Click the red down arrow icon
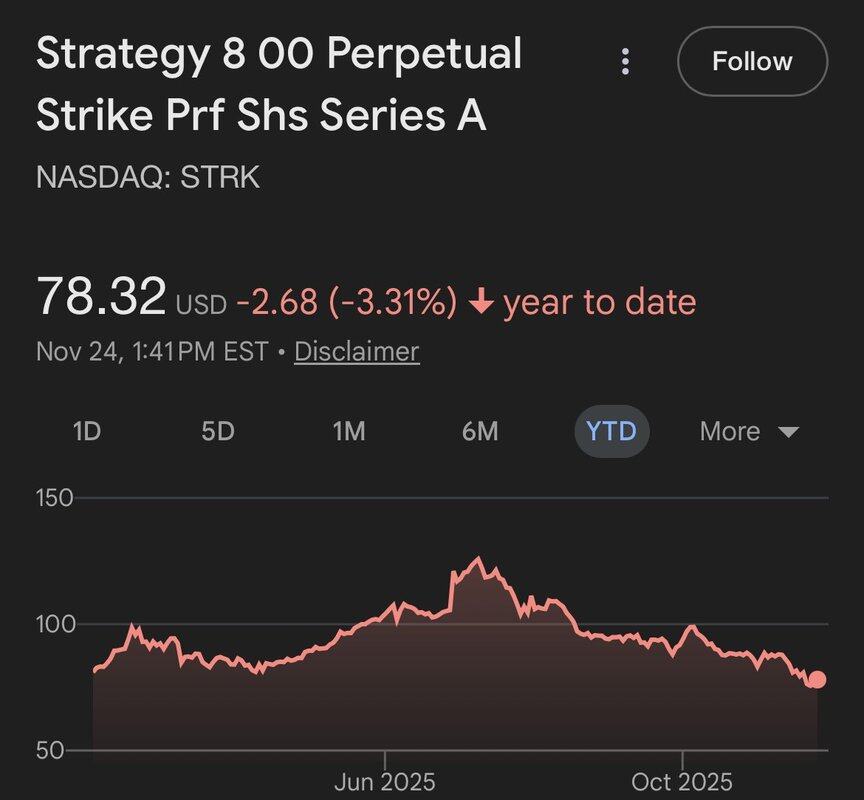 click(481, 301)
